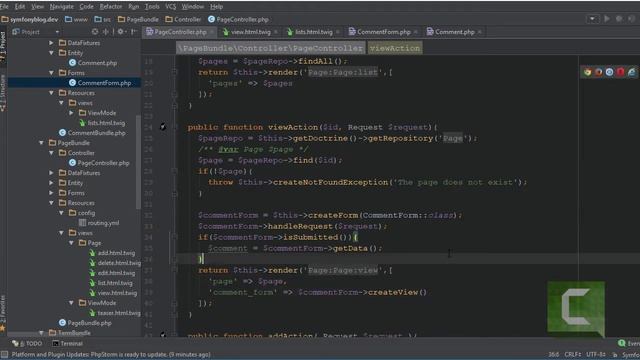The width and height of the screenshot is (640, 360).
Task: Open the File menu
Action: coord(4,7)
